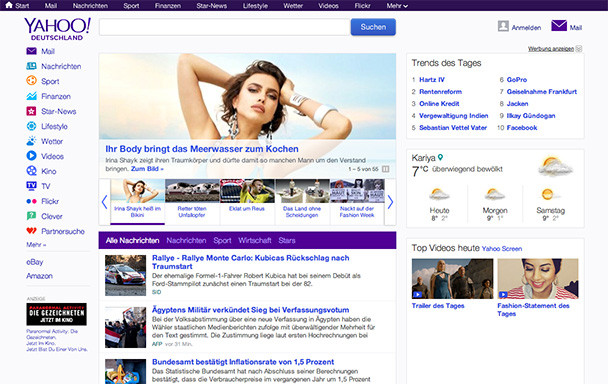Click the Clever icon in sidebar
Image resolution: width=608 pixels, height=384 pixels.
pos(31,216)
